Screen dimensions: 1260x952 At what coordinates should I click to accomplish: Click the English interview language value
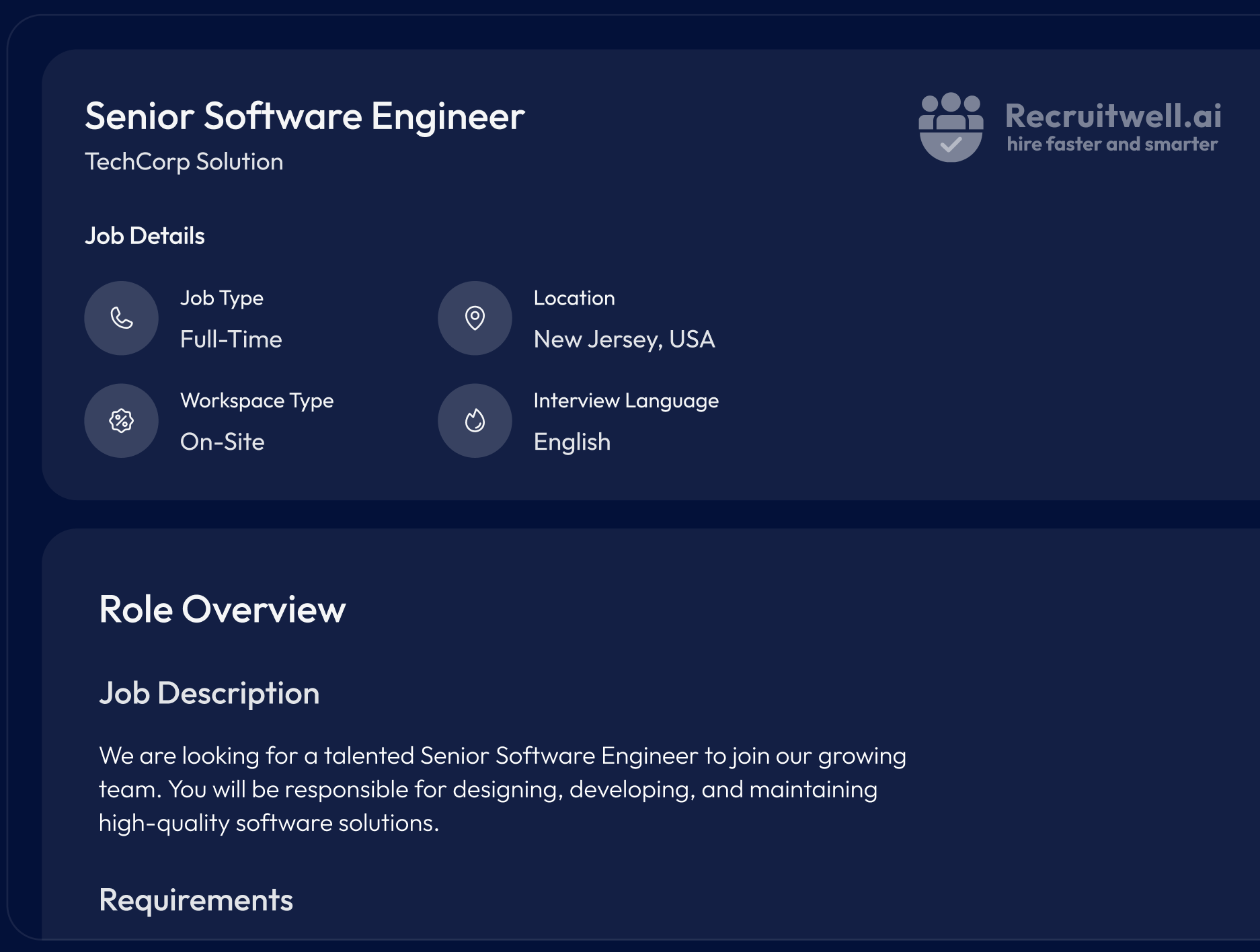(572, 442)
